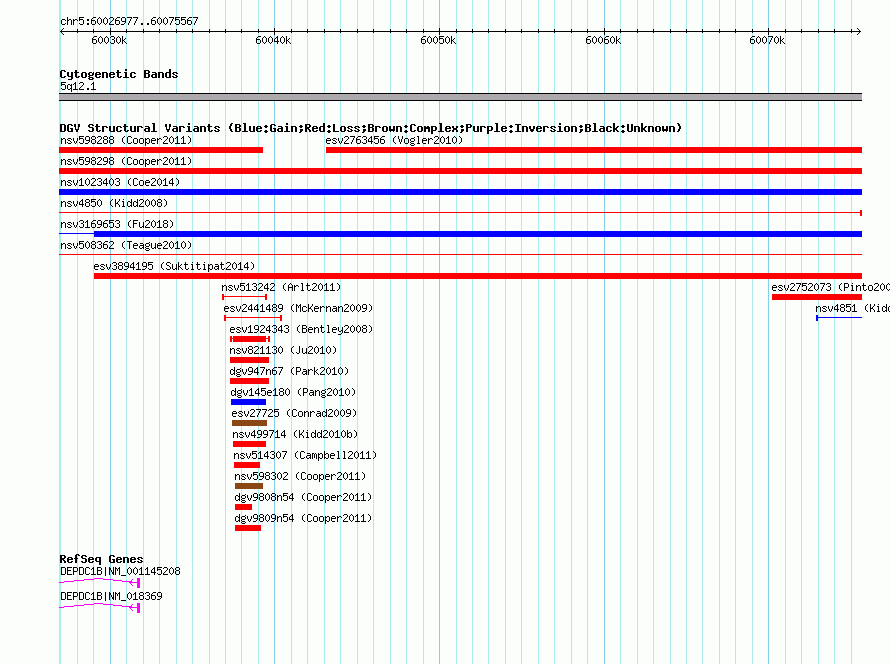Click the chr5:60026977..60075567 coordinate label
The width and height of the screenshot is (890, 664).
129,21
